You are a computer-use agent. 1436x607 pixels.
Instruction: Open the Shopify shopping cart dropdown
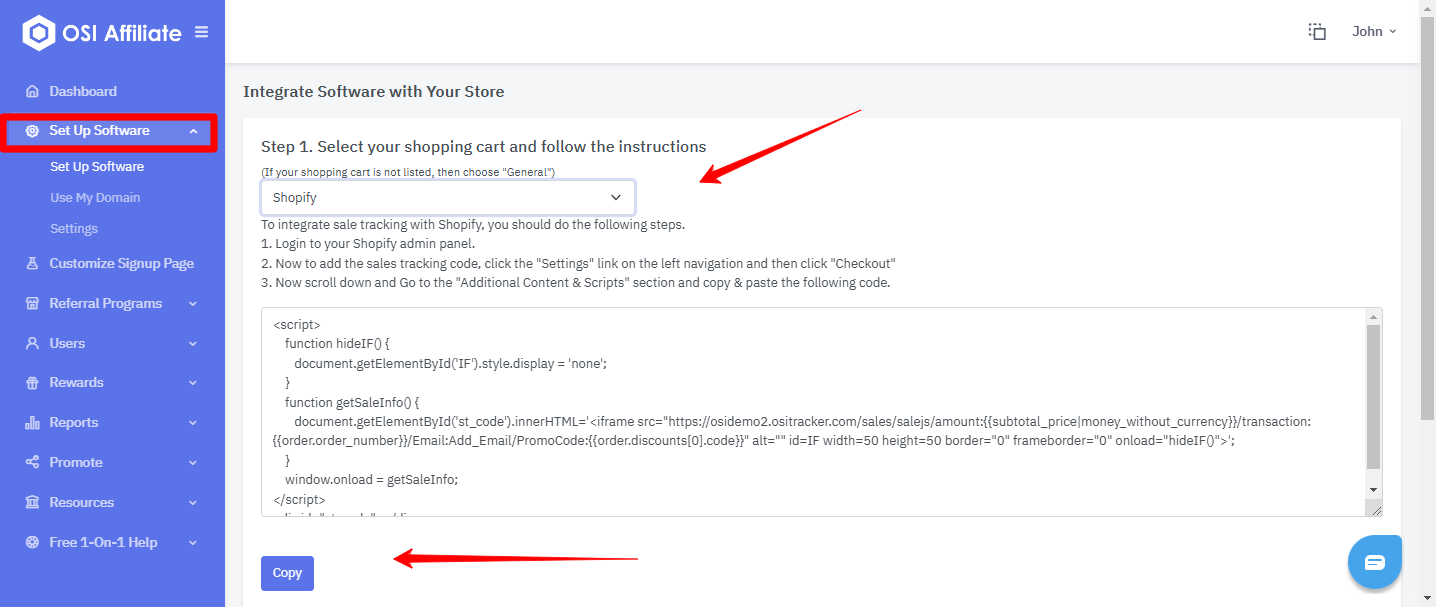447,198
